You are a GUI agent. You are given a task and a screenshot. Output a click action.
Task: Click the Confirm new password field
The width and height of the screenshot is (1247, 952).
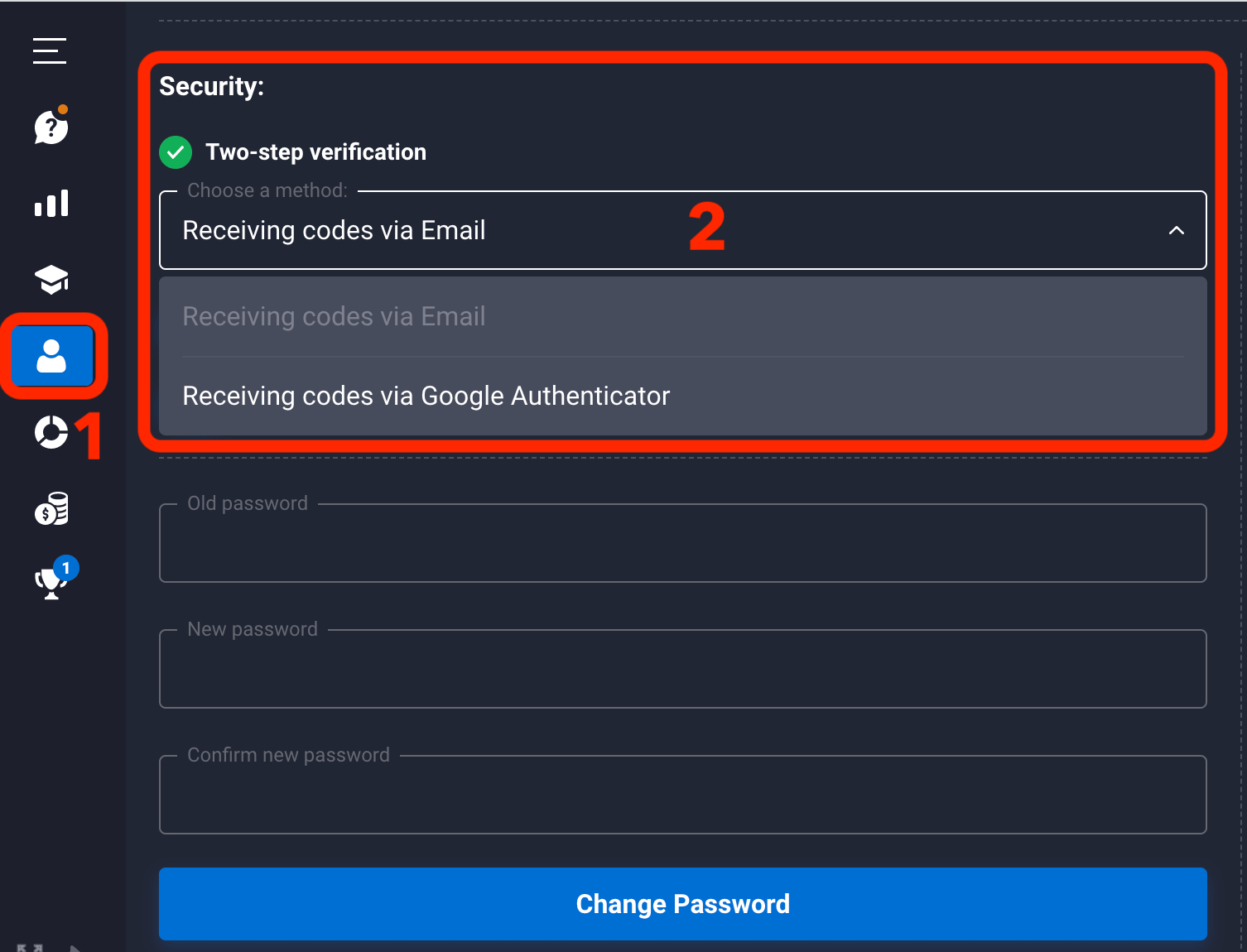click(x=682, y=796)
